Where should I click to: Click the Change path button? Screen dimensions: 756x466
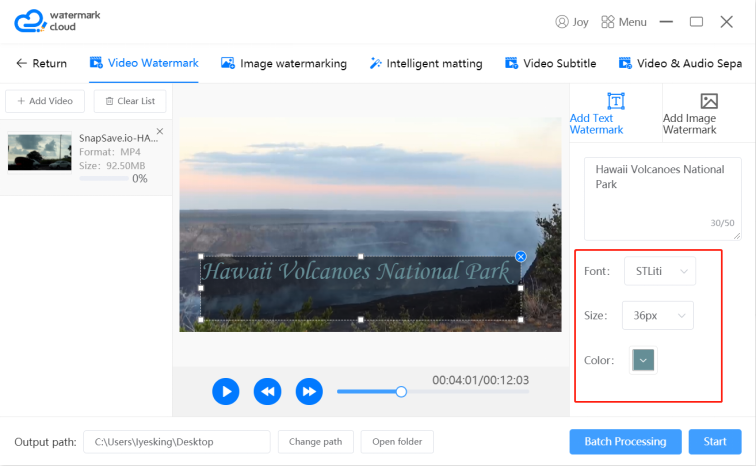coord(316,442)
